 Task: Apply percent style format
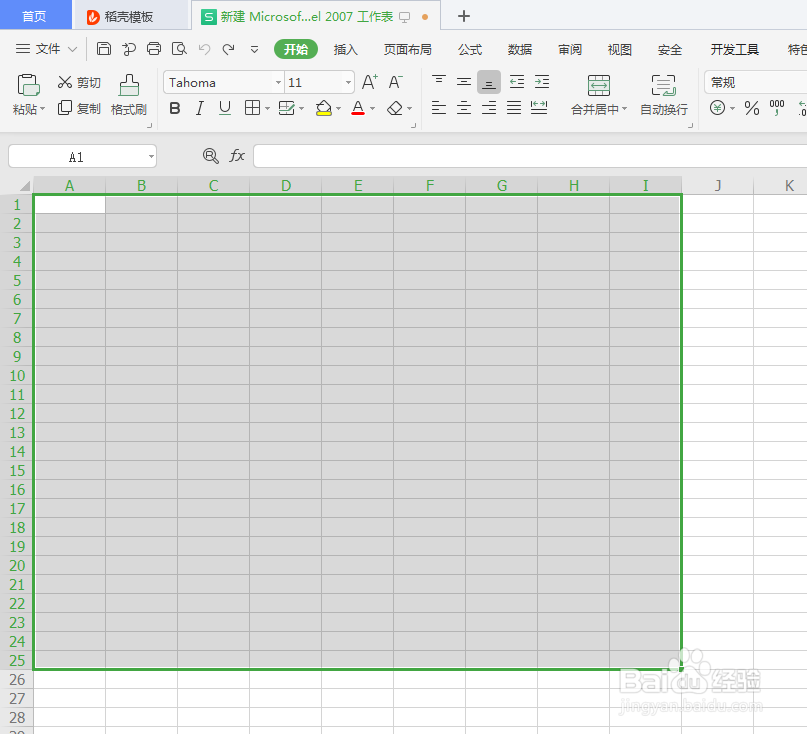click(x=752, y=108)
